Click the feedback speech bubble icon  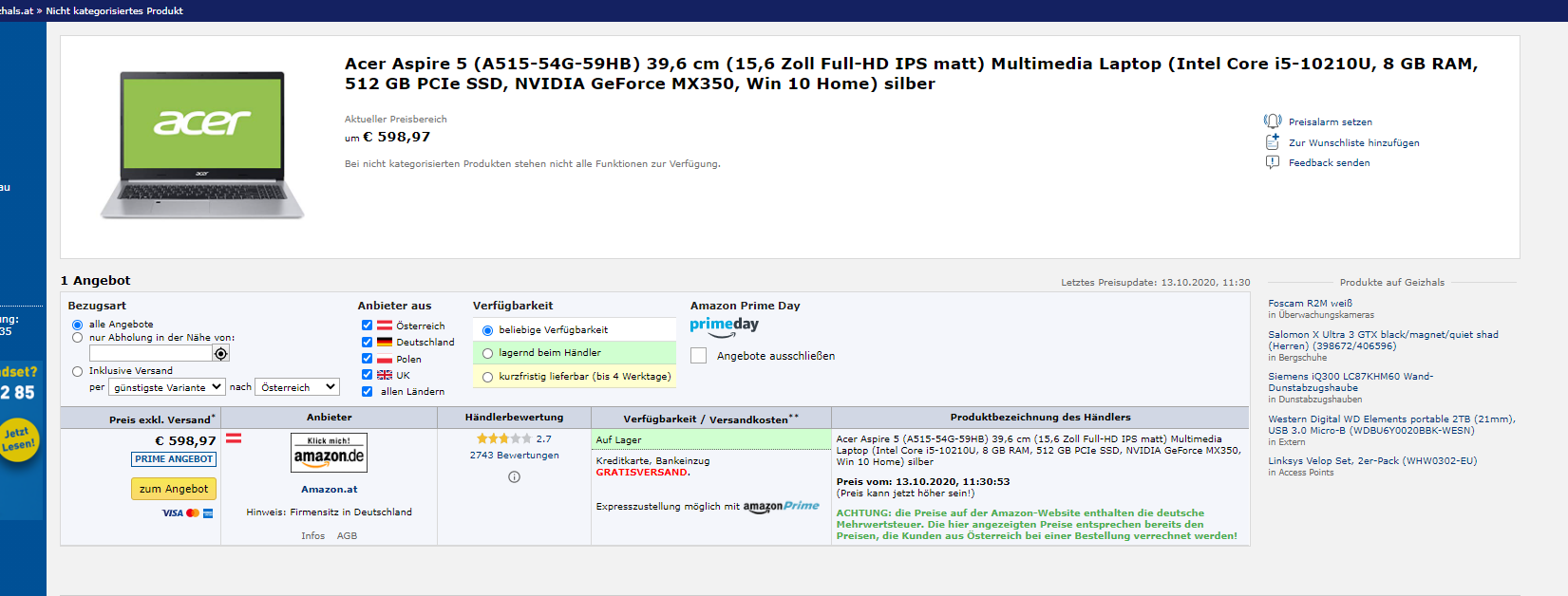point(1273,162)
